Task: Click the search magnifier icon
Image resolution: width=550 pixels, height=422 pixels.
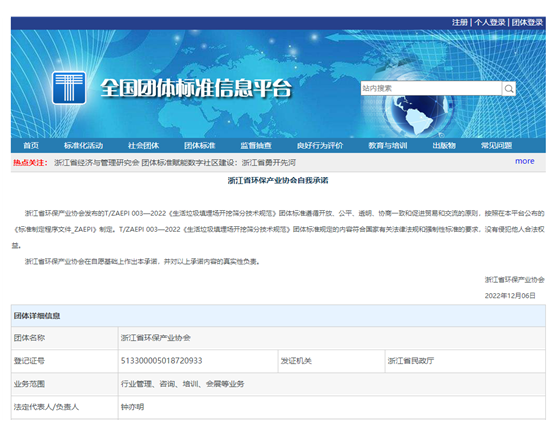Action: [509, 89]
